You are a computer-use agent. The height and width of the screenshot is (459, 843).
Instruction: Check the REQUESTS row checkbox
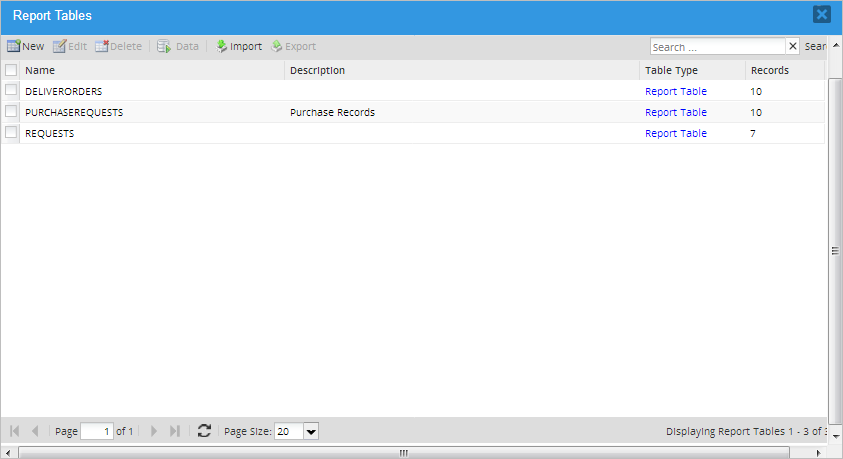(11, 132)
